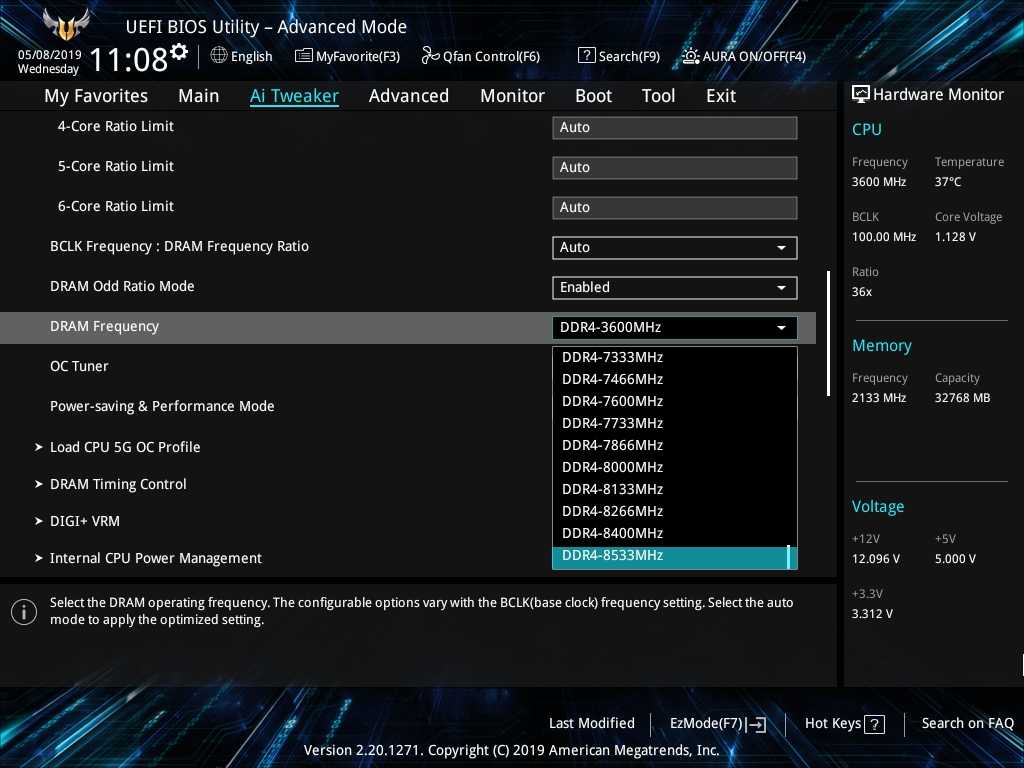Click the settings gear next to the clock
Image resolution: width=1024 pixels, height=768 pixels.
179,51
